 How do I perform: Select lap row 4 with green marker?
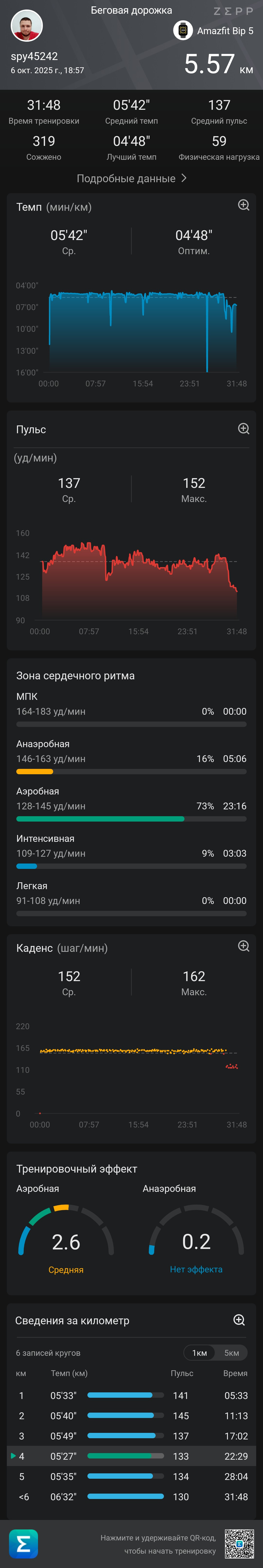131,1456
